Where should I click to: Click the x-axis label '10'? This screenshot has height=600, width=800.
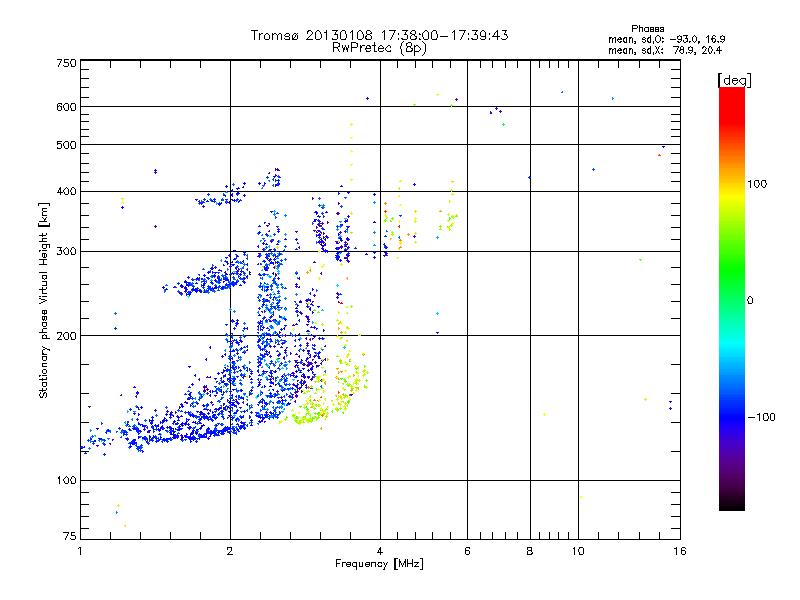(578, 551)
